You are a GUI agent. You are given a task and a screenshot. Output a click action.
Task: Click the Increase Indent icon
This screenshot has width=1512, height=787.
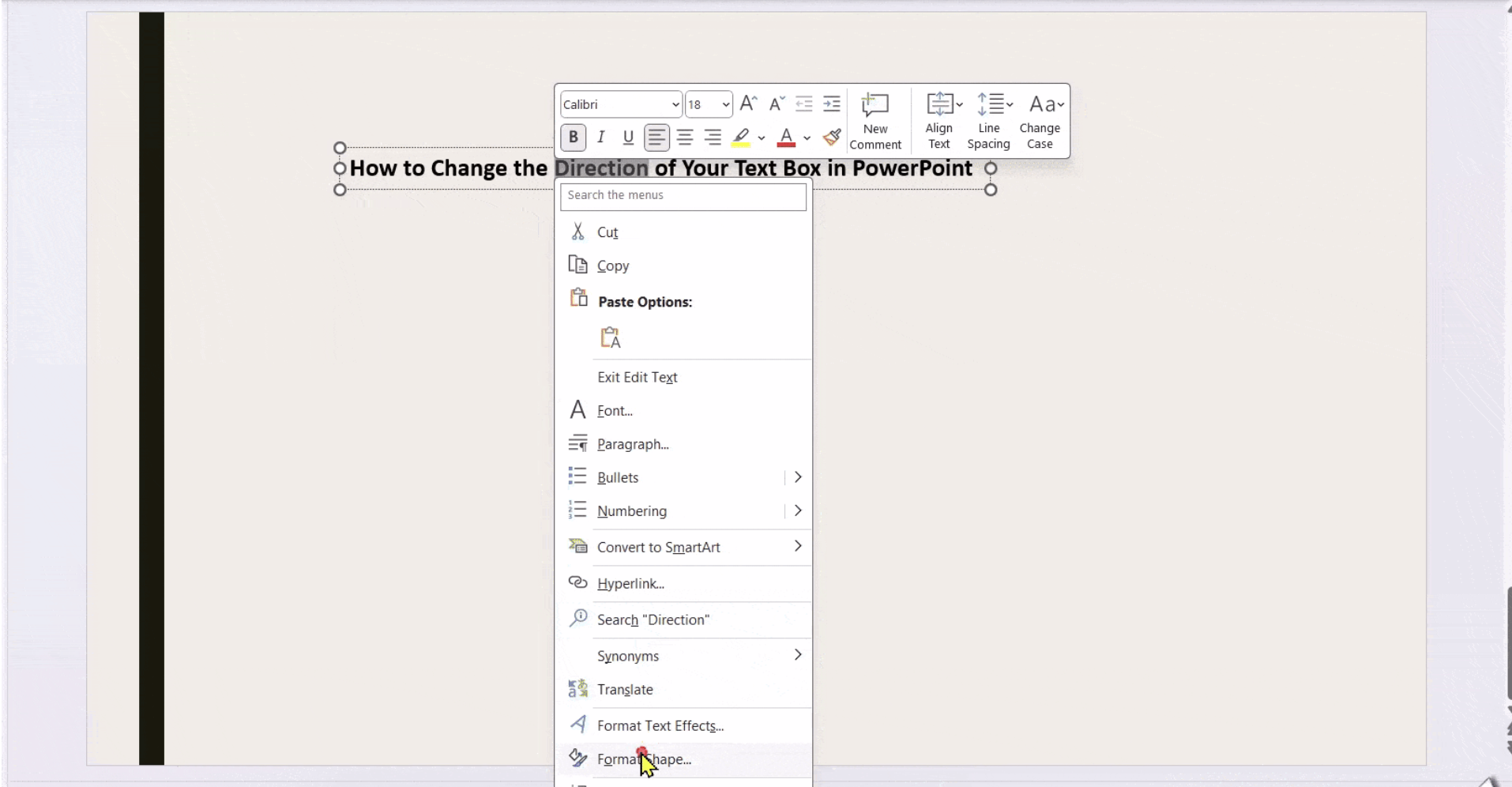(832, 104)
